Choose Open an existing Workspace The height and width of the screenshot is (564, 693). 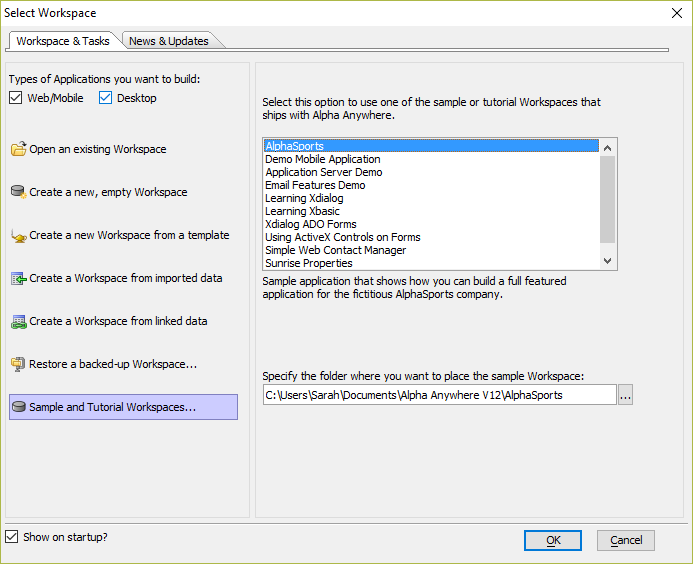[98, 149]
